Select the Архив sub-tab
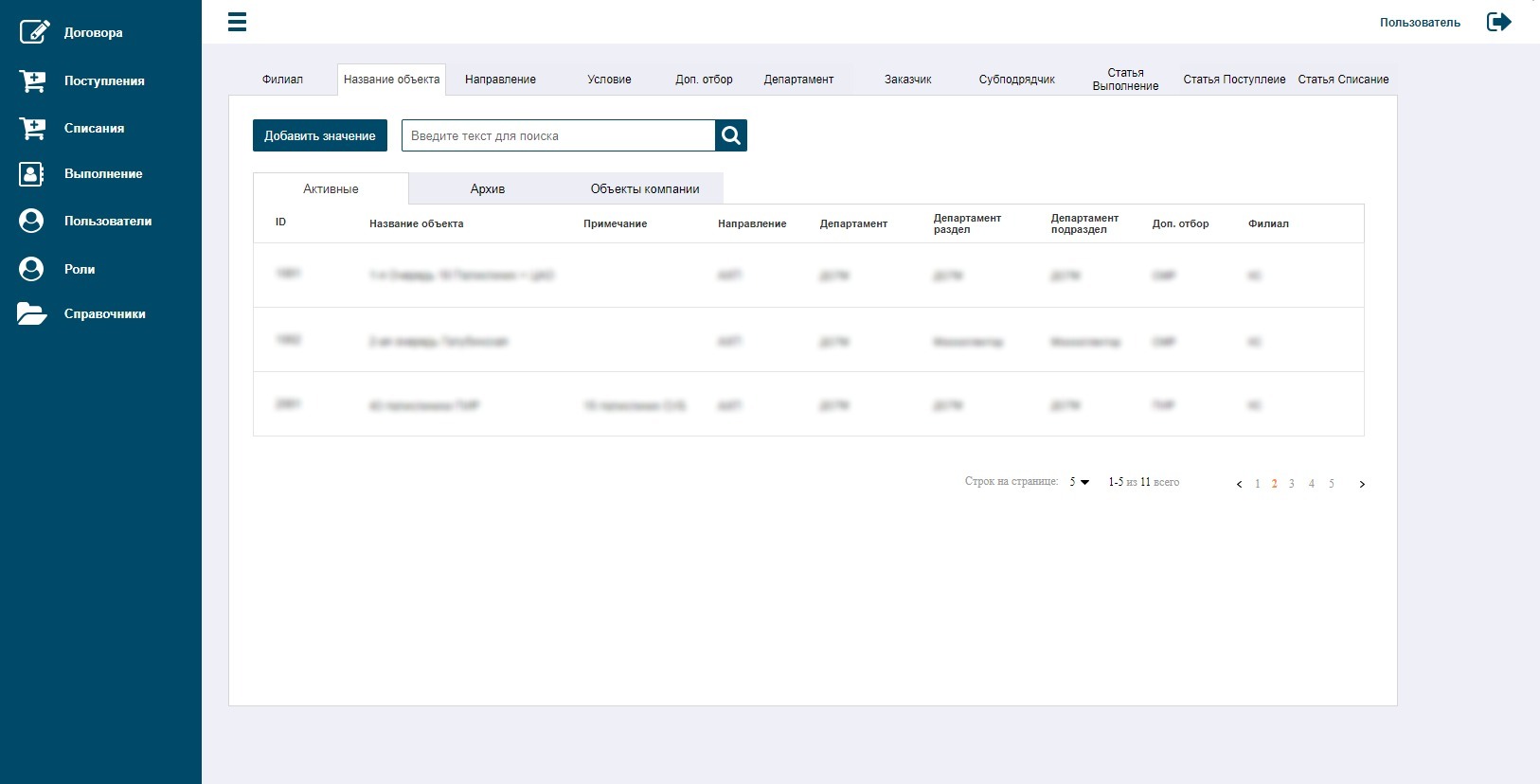The height and width of the screenshot is (784, 1540). [488, 188]
